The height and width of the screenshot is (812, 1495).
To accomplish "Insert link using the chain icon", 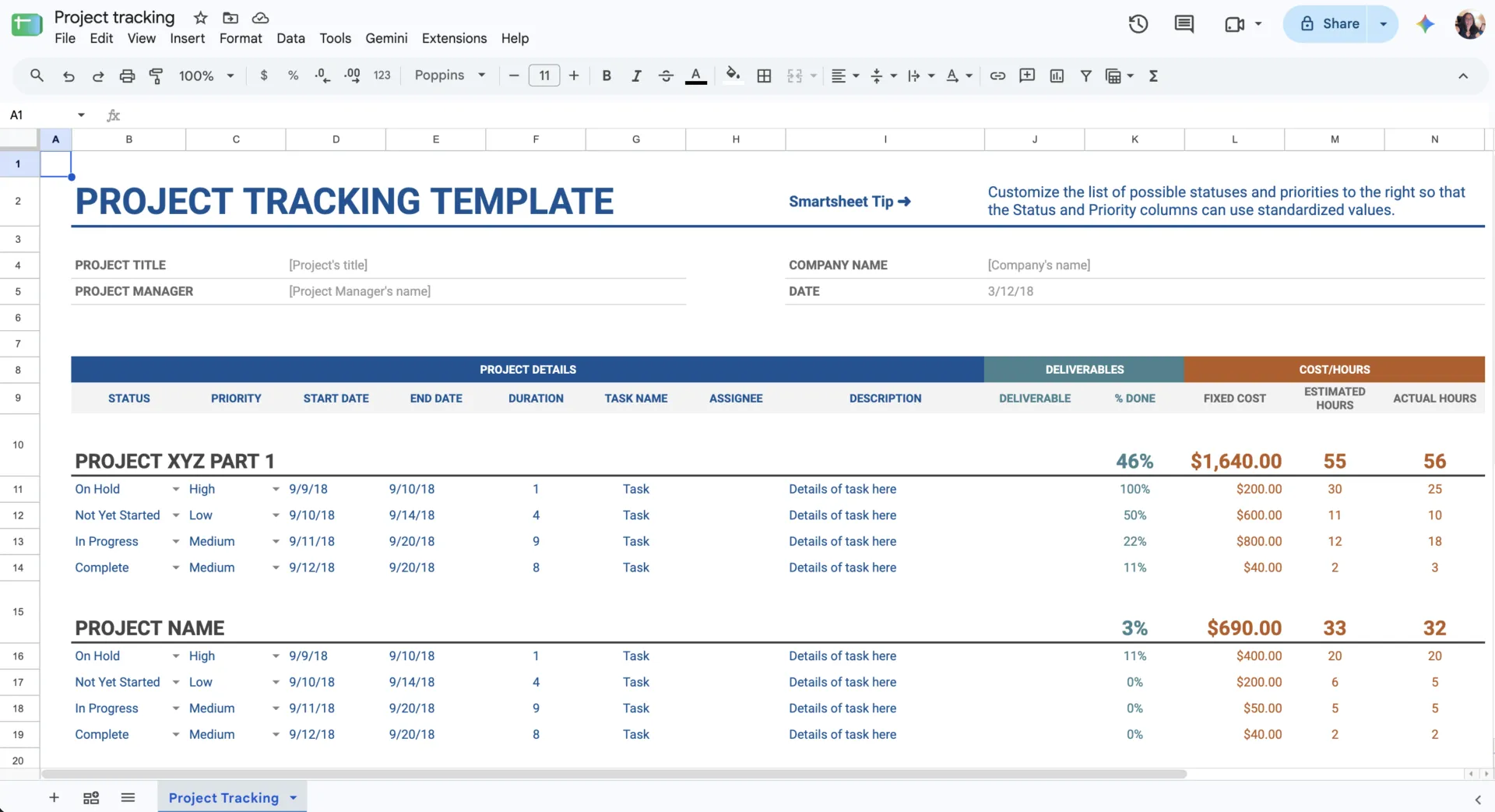I will pos(997,76).
